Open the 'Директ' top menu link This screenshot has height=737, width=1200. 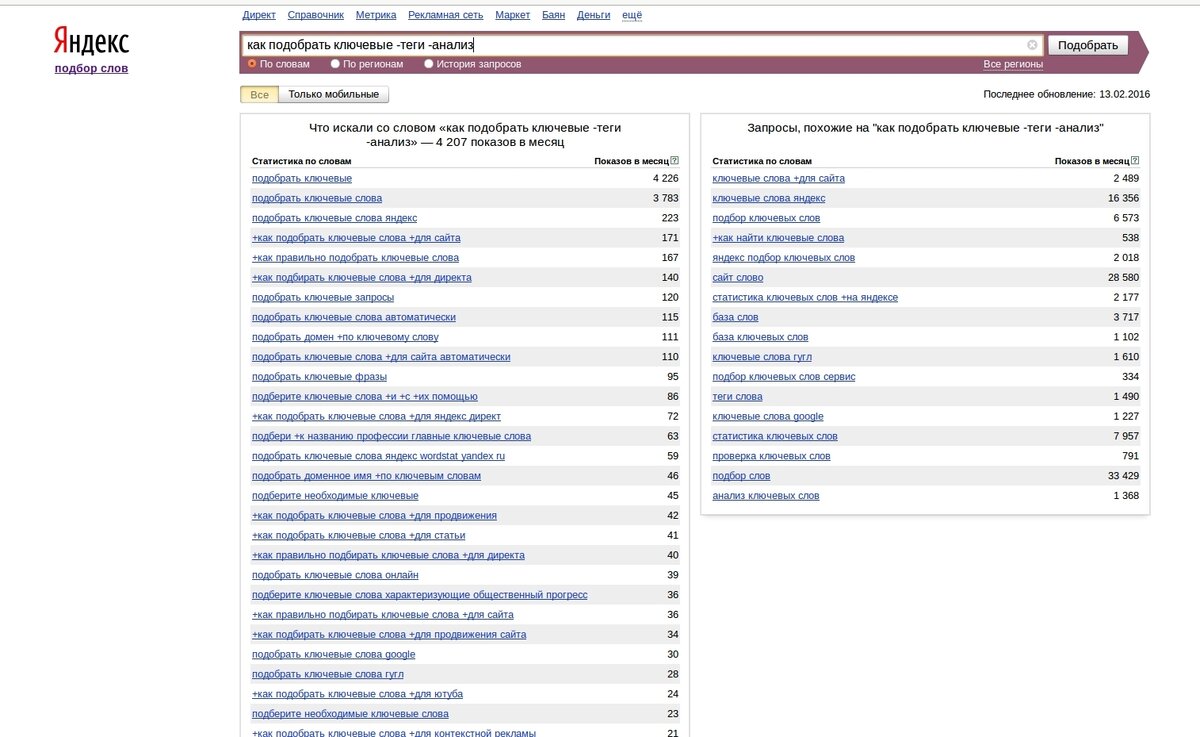click(x=259, y=15)
